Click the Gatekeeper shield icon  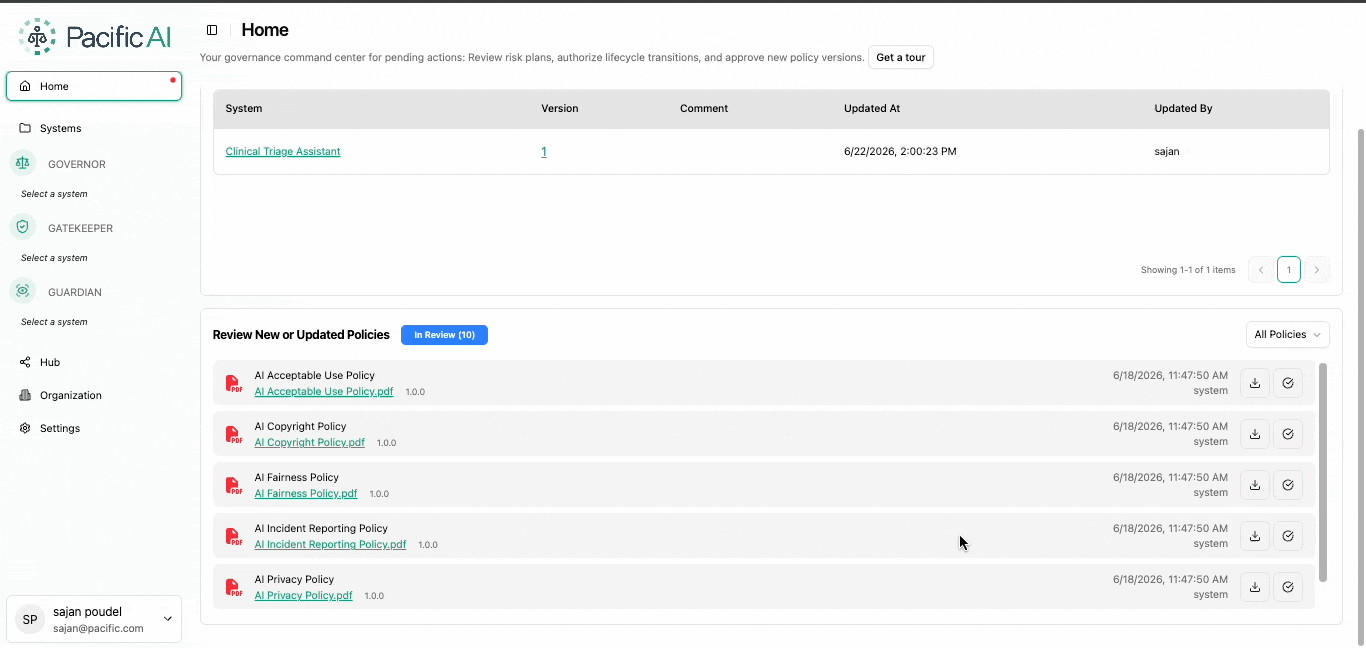pyautogui.click(x=23, y=227)
